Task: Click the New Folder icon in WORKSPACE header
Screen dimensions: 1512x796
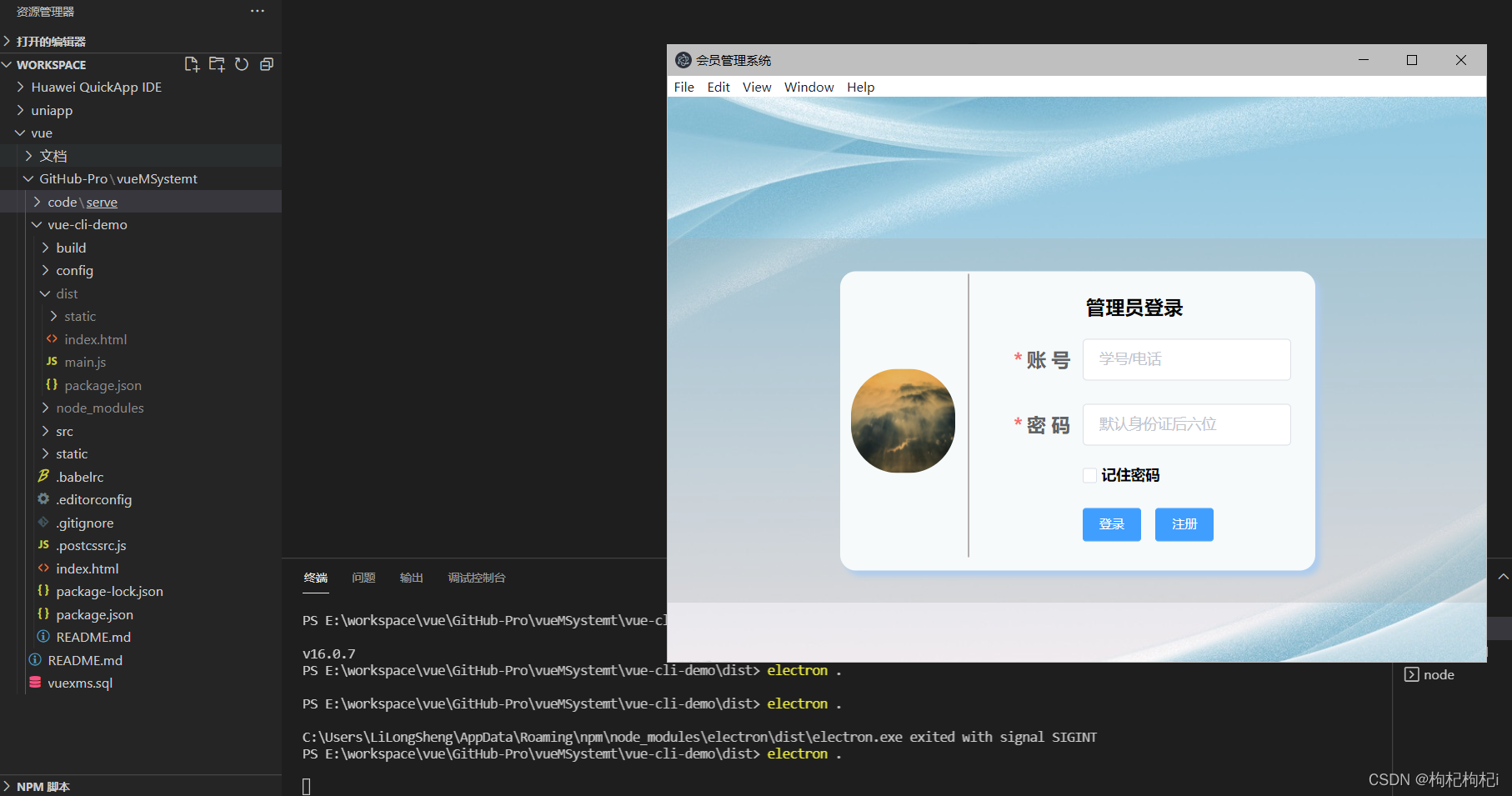Action: point(217,64)
